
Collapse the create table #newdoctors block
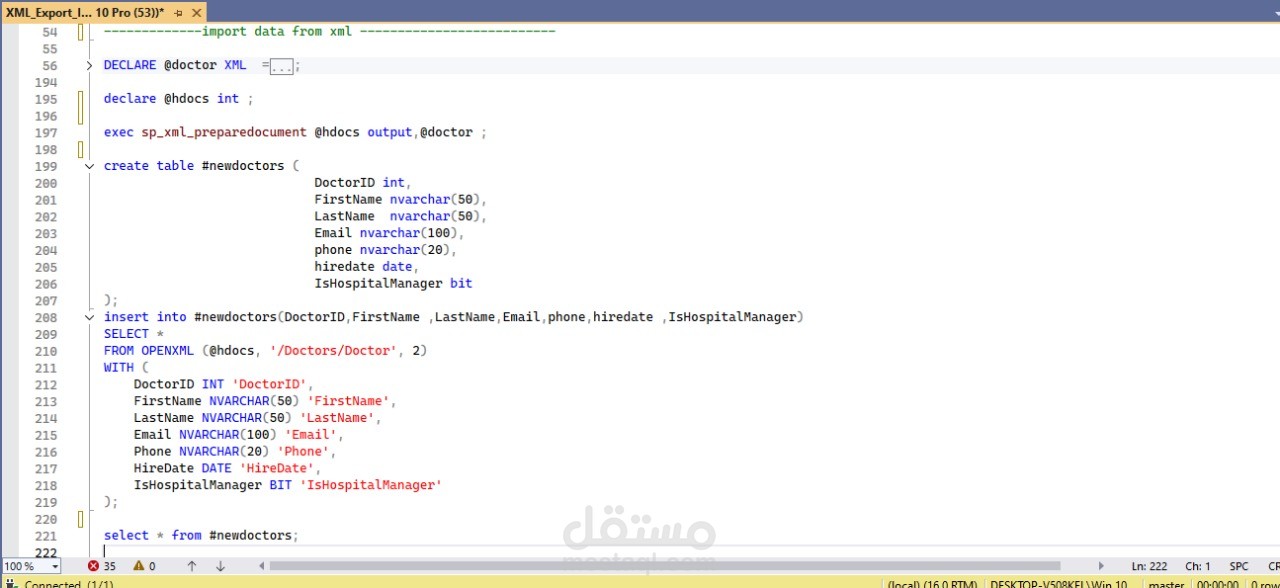(x=89, y=166)
